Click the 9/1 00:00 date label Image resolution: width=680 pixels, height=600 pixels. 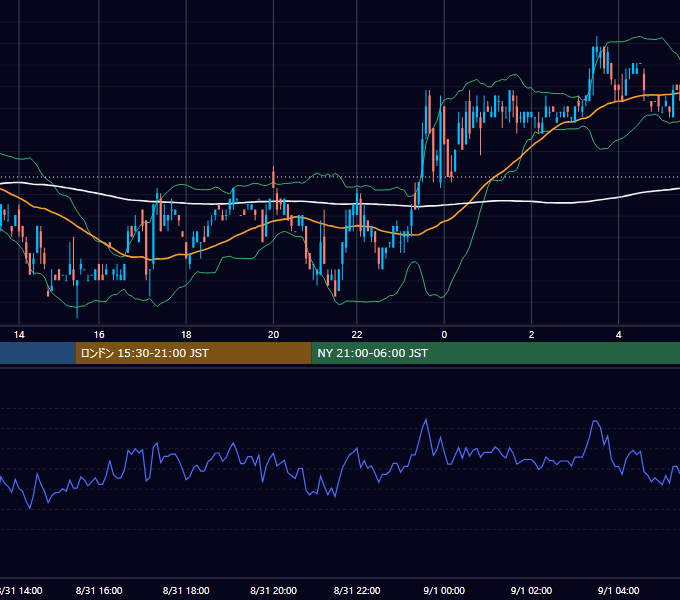444,590
